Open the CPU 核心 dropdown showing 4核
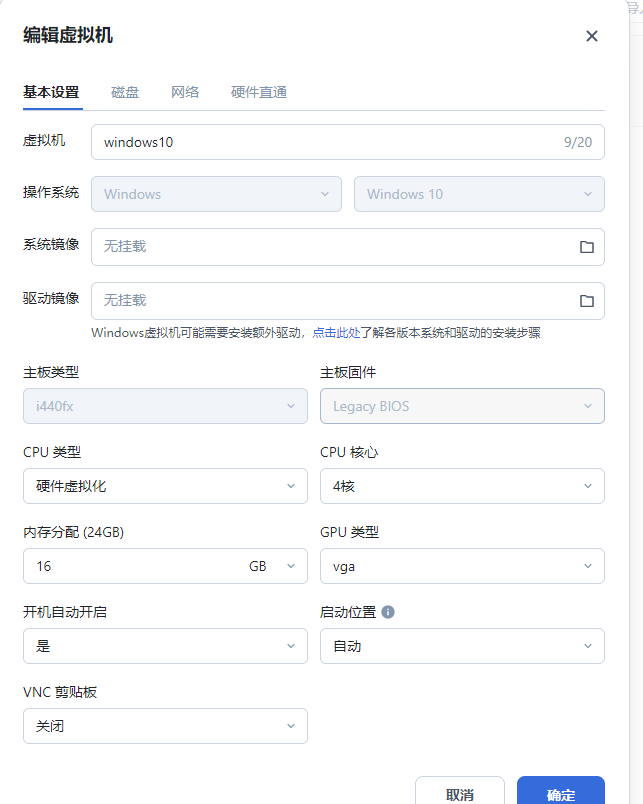The image size is (643, 804). click(x=462, y=486)
